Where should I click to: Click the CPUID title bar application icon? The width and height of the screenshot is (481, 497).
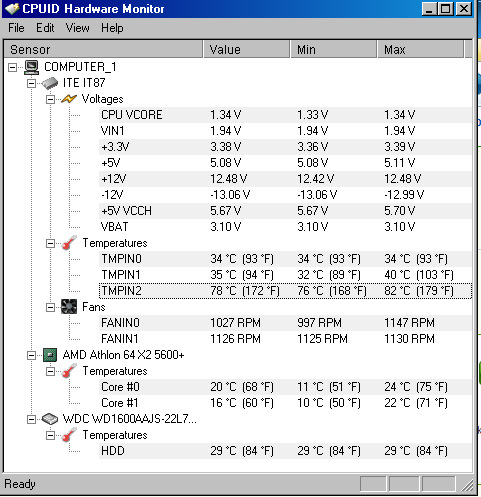point(12,9)
